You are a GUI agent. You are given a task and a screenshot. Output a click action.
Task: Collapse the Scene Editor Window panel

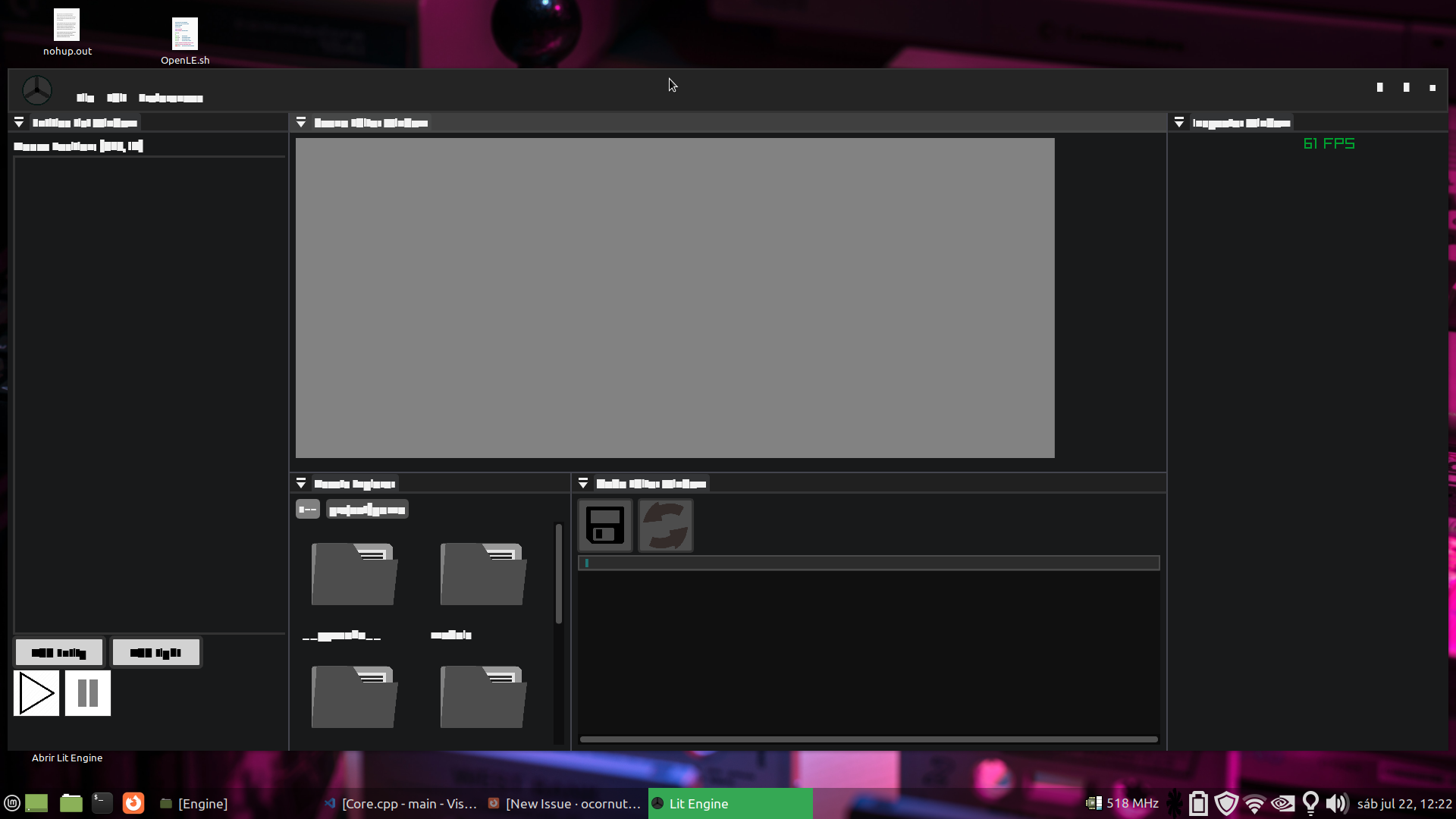[x=300, y=121]
